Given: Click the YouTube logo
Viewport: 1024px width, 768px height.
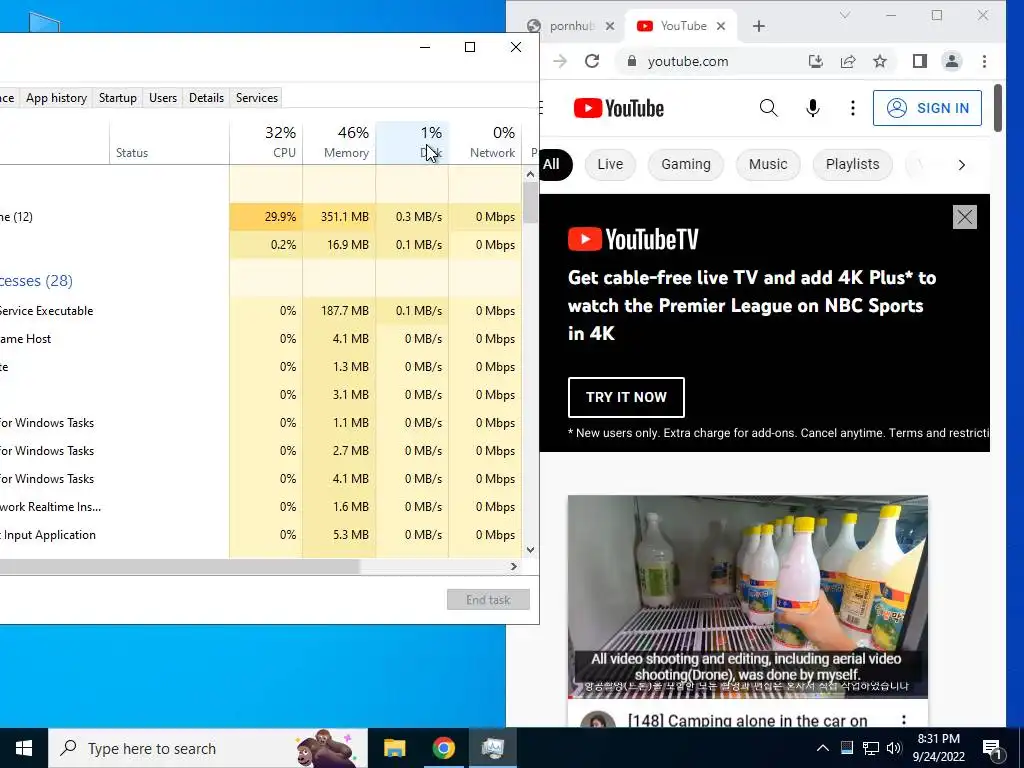Looking at the screenshot, I should click(x=618, y=108).
